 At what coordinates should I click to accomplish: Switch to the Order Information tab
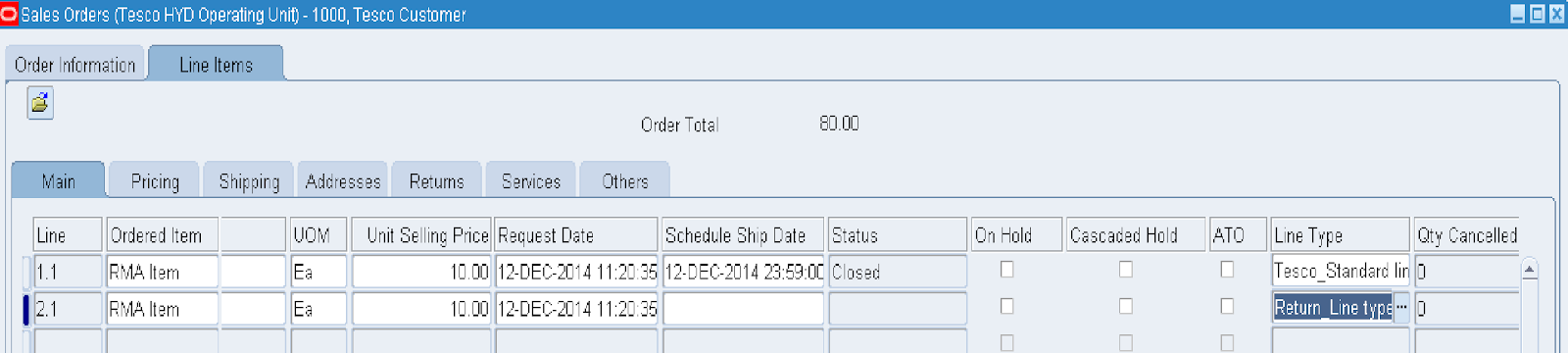[74, 65]
